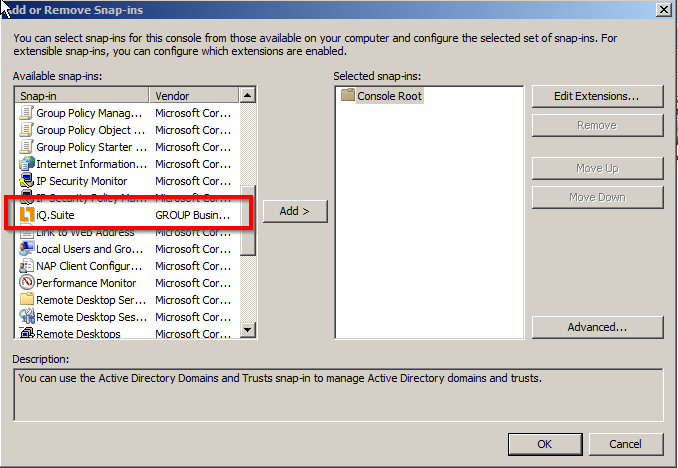Close the dialog with the X button
678x468 pixels.
coord(662,9)
